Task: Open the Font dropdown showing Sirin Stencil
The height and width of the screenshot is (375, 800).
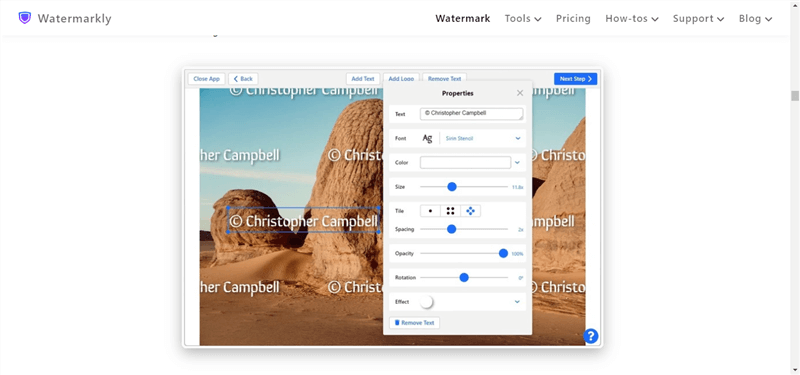Action: 483,138
